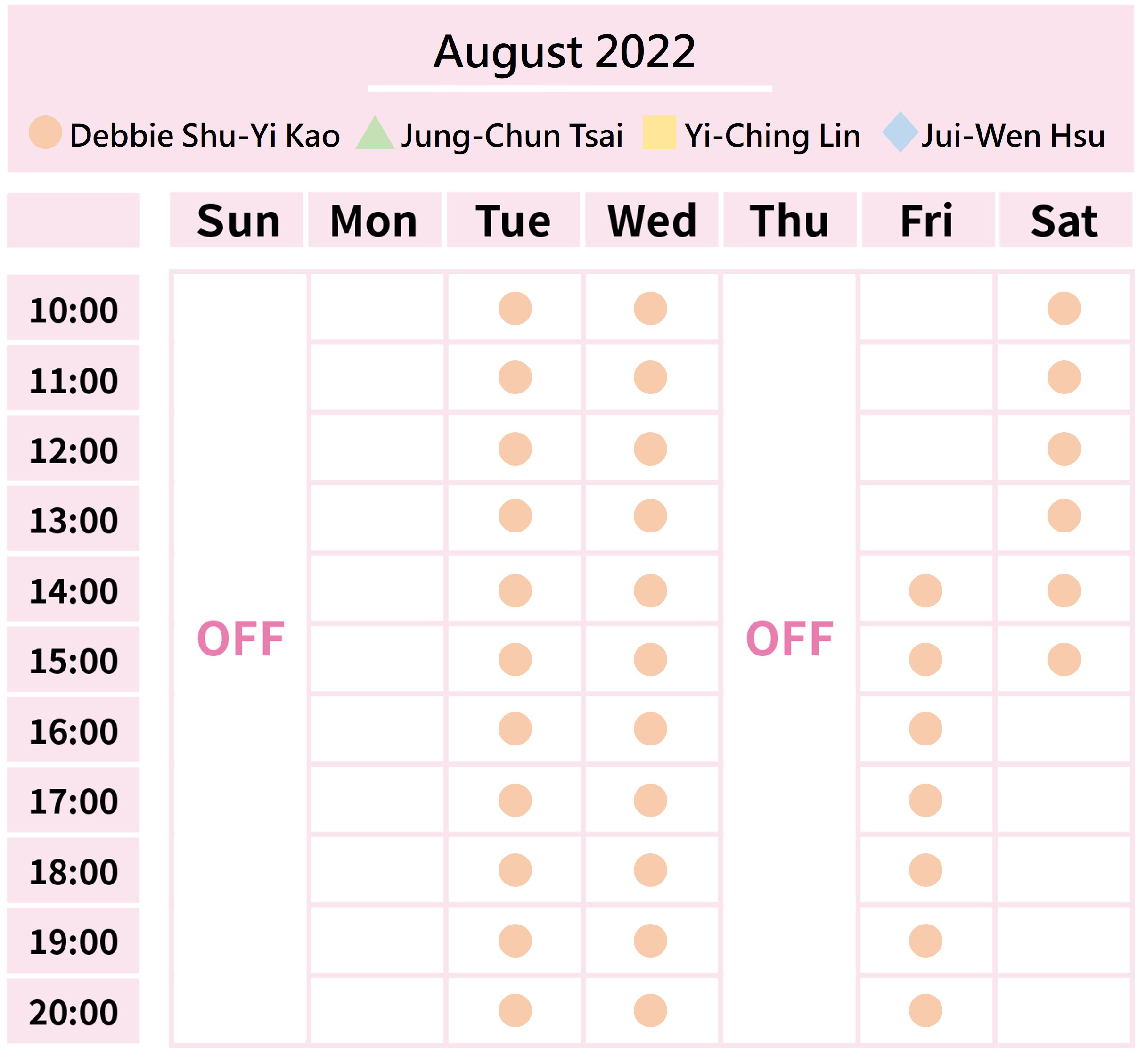Select the Wednesday 19:00 appointment dot
This screenshot has width=1146, height=1064.
(x=650, y=941)
